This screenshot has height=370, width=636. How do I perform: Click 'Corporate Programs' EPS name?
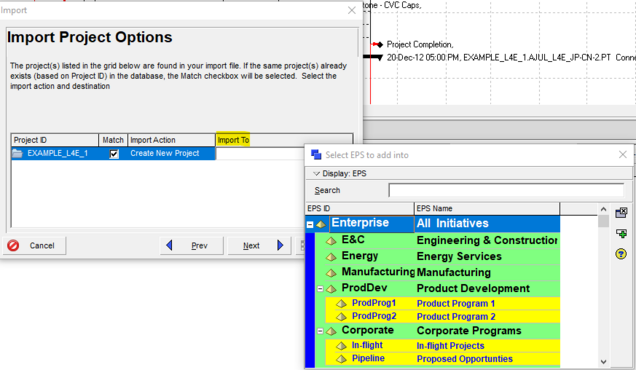(469, 331)
